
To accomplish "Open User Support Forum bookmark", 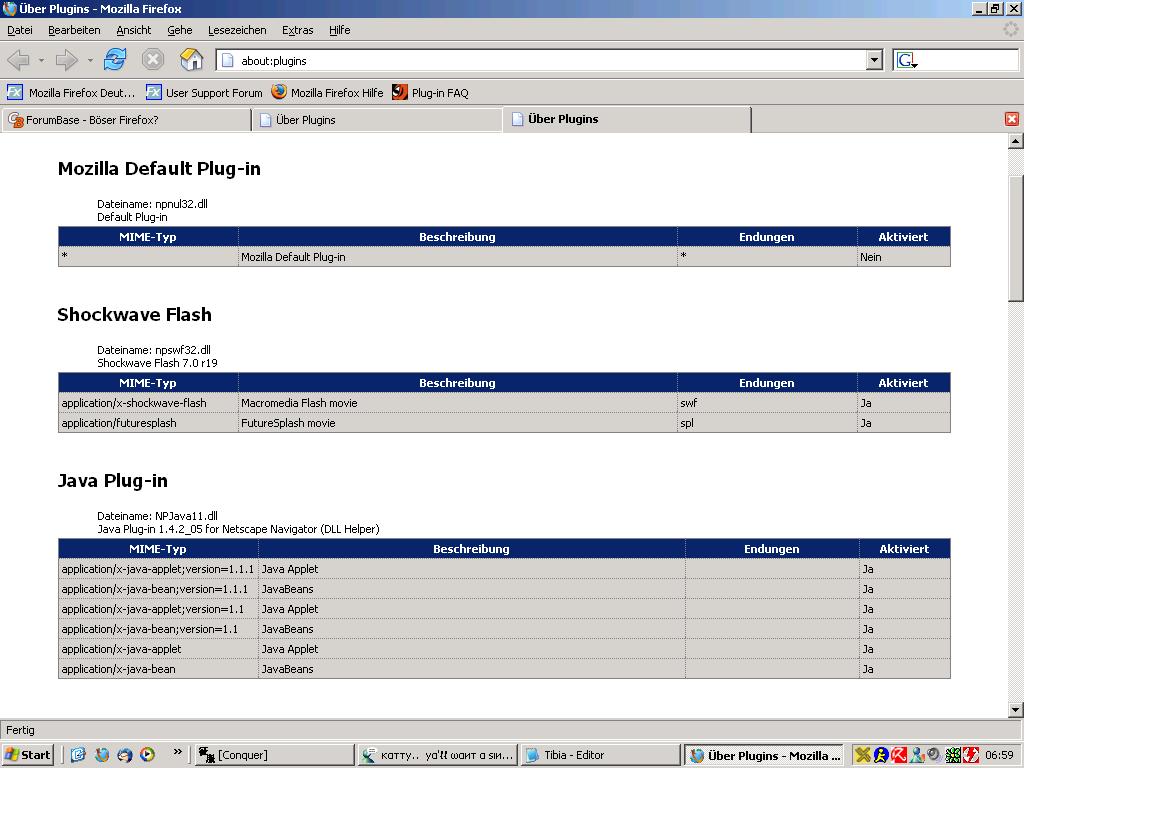I will click(x=204, y=93).
